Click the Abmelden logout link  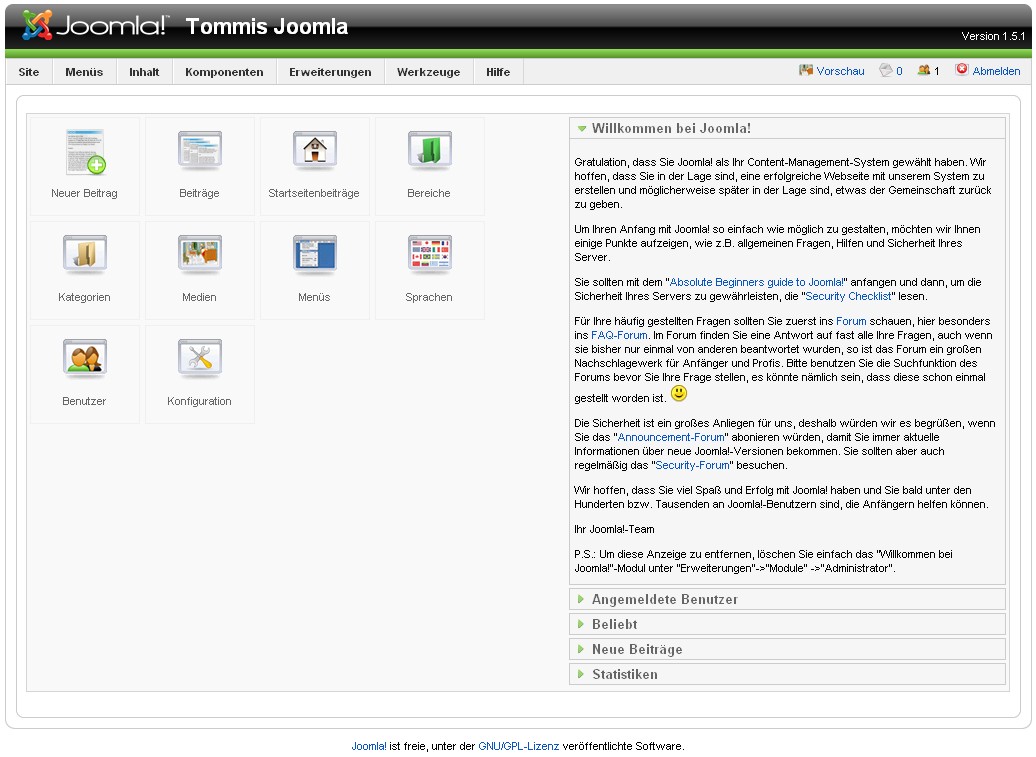(996, 71)
